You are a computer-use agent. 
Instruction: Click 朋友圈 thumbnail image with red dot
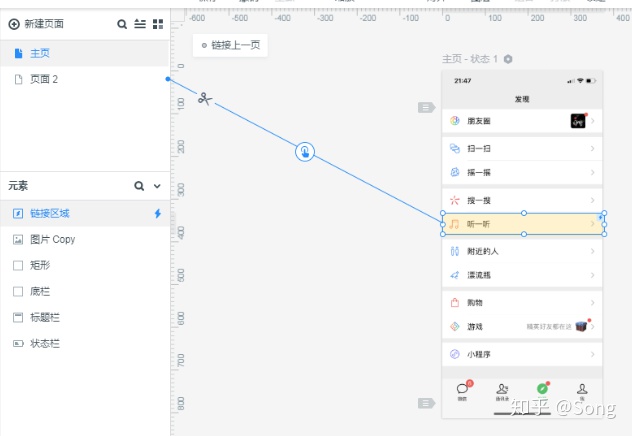tap(578, 121)
